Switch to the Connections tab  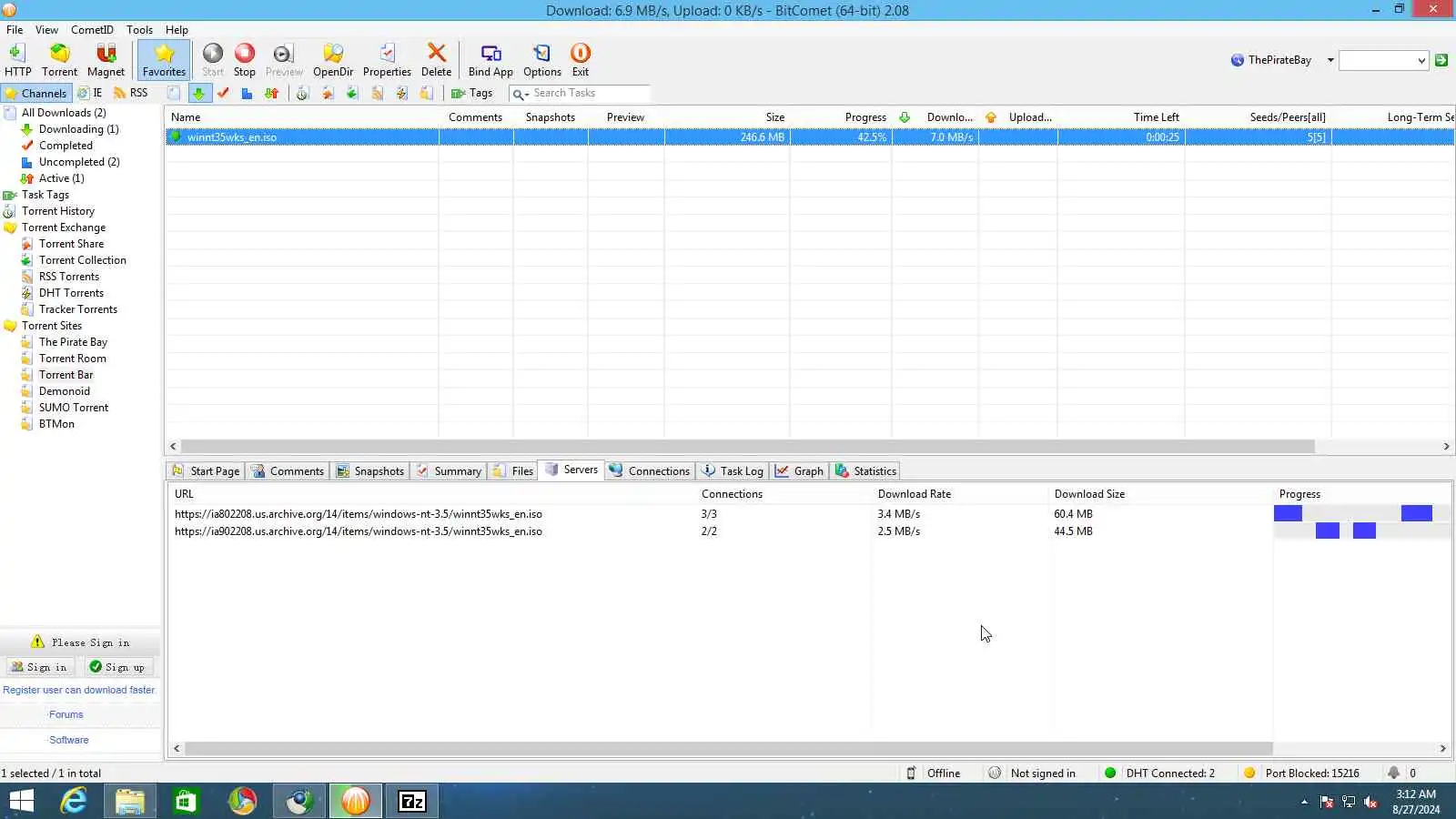pos(650,471)
